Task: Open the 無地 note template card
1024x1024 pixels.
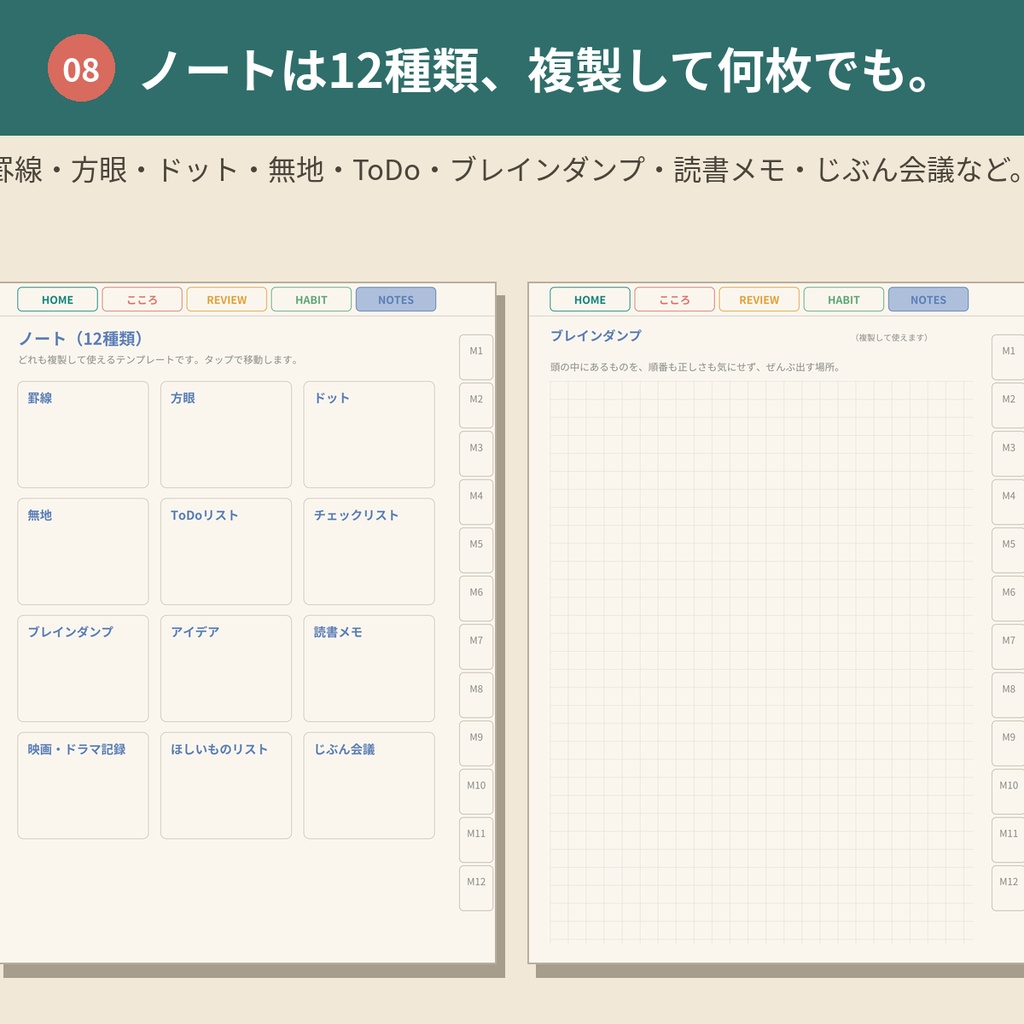Action: click(83, 552)
